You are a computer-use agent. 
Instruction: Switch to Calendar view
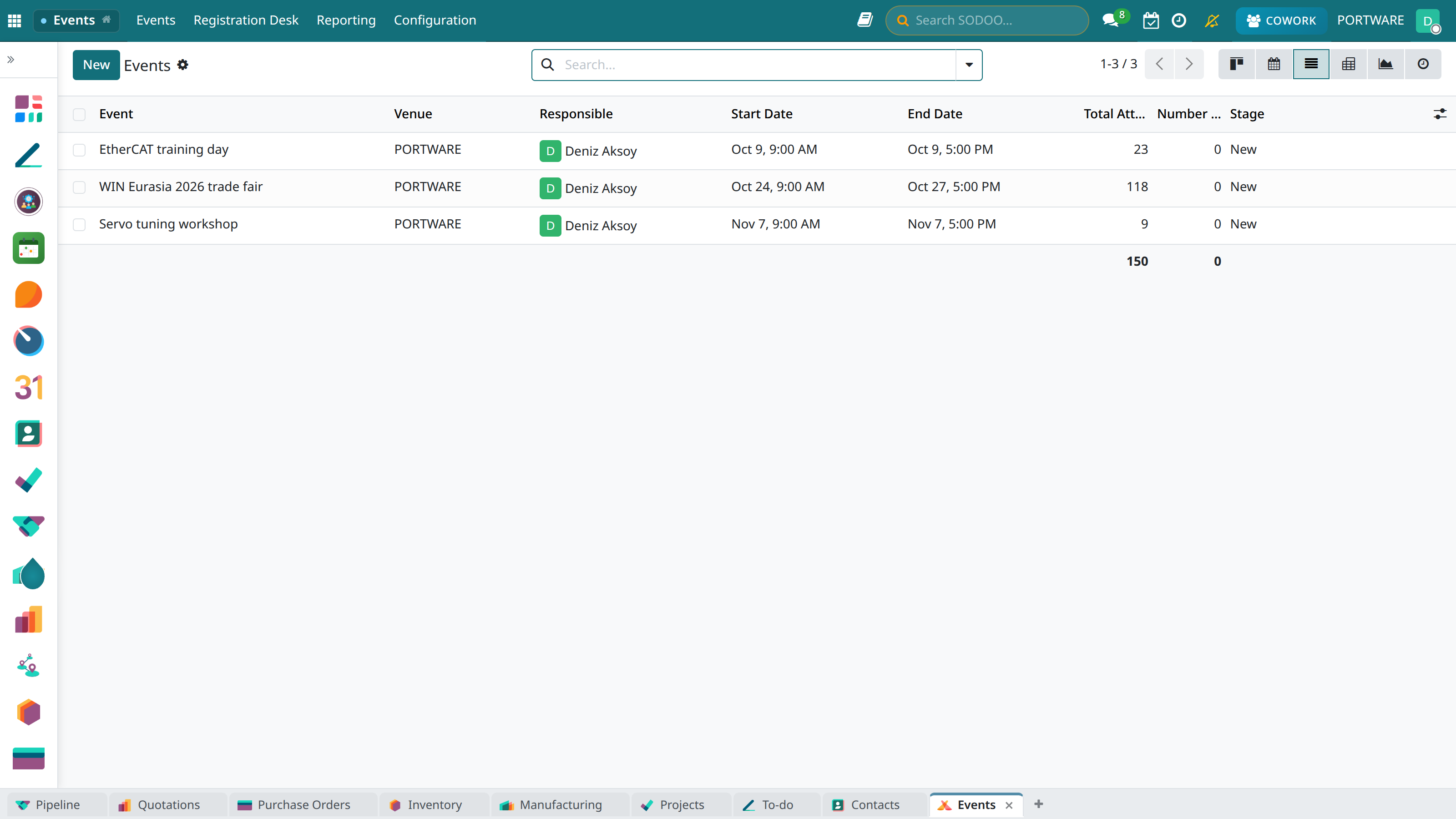[1274, 65]
